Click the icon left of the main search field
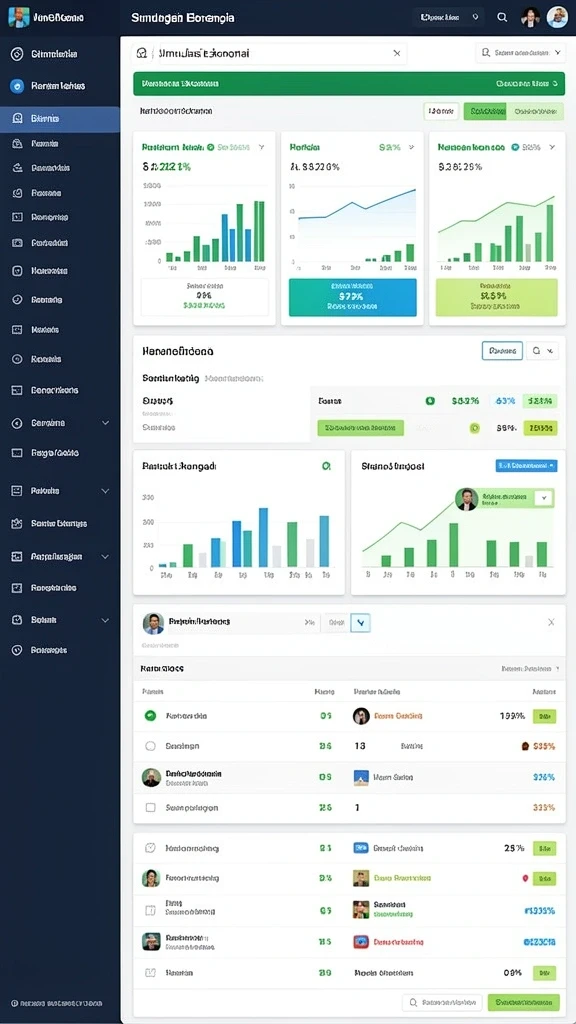Viewport: 576px width, 1024px height. (142, 54)
